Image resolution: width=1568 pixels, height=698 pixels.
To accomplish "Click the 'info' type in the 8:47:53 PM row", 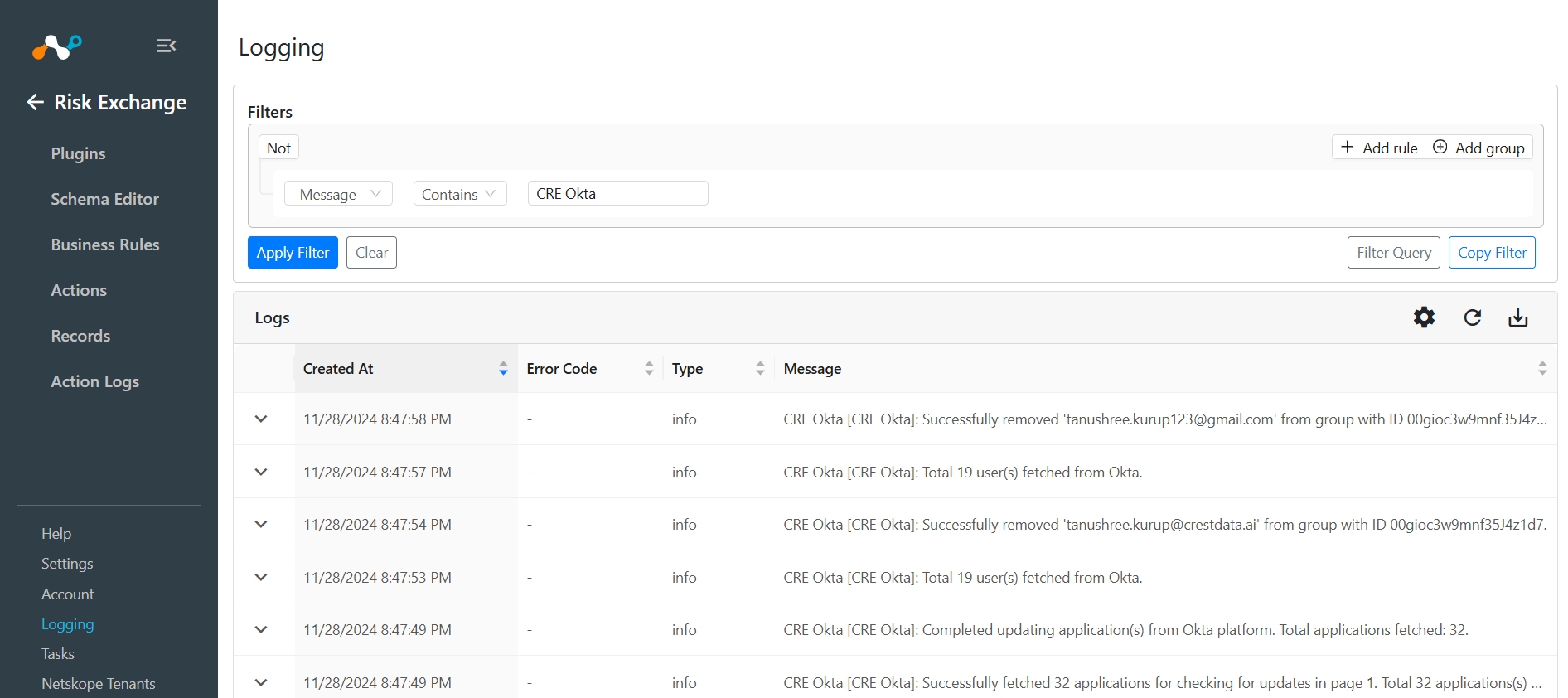I will tap(684, 578).
